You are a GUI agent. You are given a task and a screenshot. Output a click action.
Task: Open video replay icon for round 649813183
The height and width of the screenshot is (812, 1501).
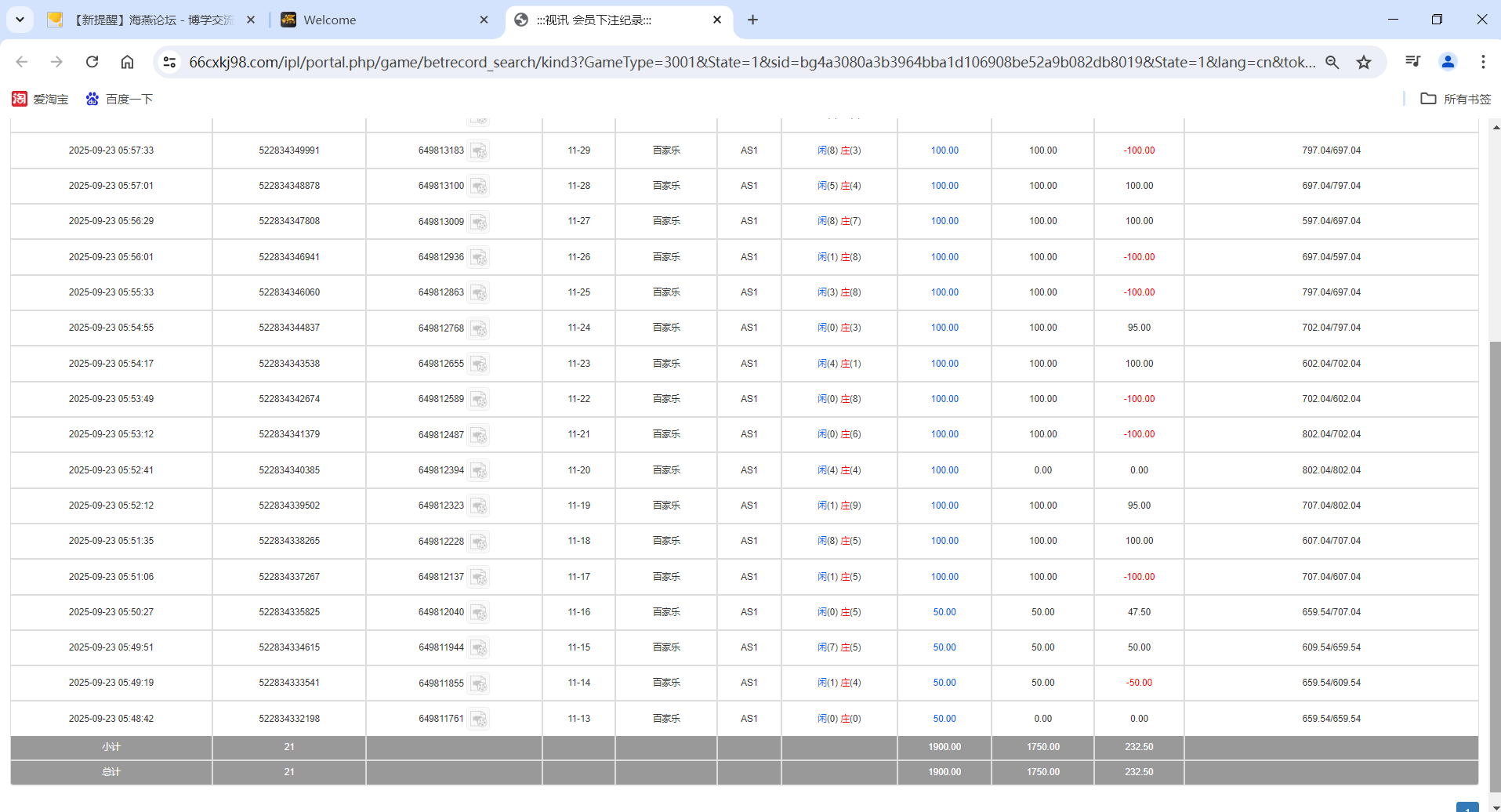point(479,150)
